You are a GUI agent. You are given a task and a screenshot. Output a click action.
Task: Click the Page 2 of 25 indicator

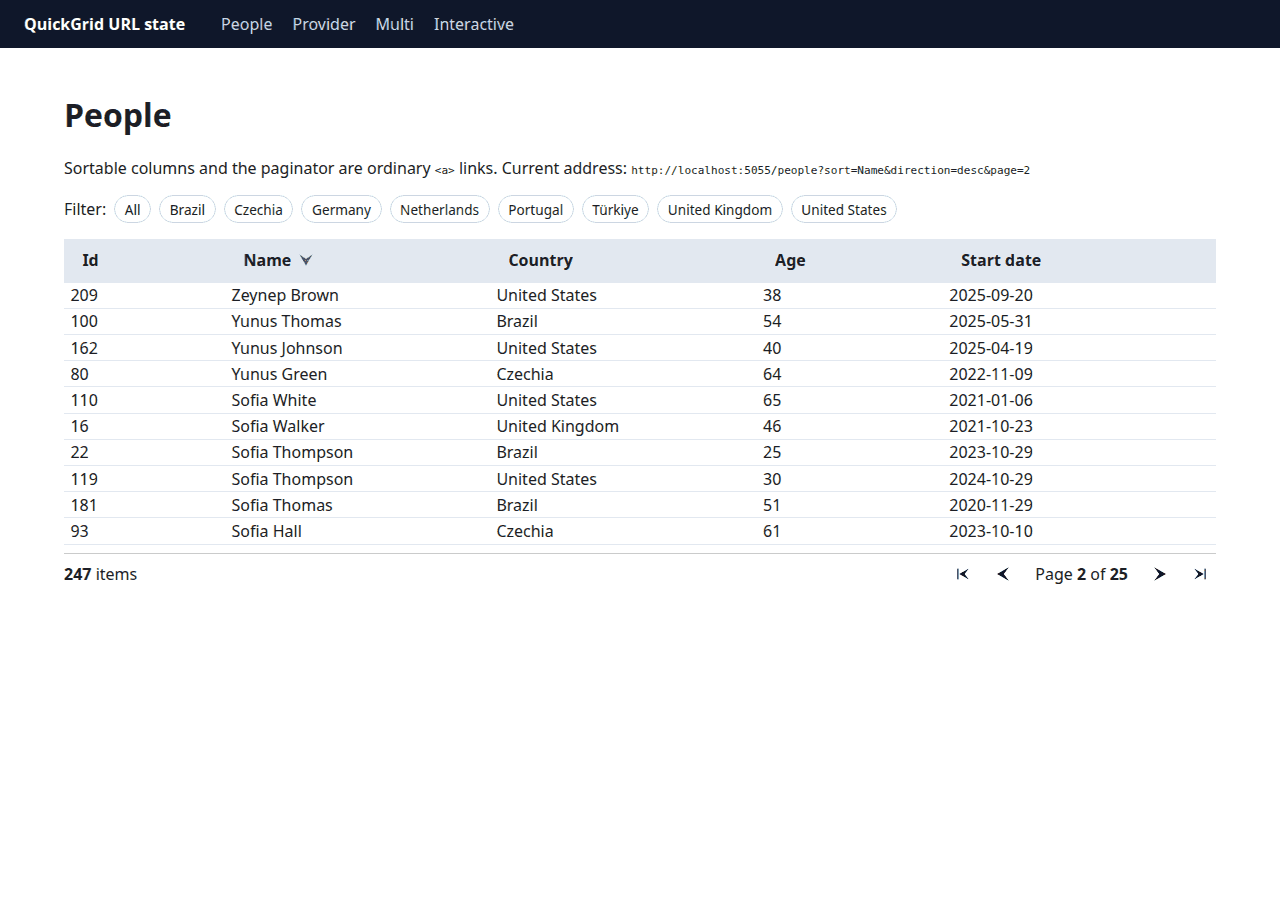(1081, 574)
